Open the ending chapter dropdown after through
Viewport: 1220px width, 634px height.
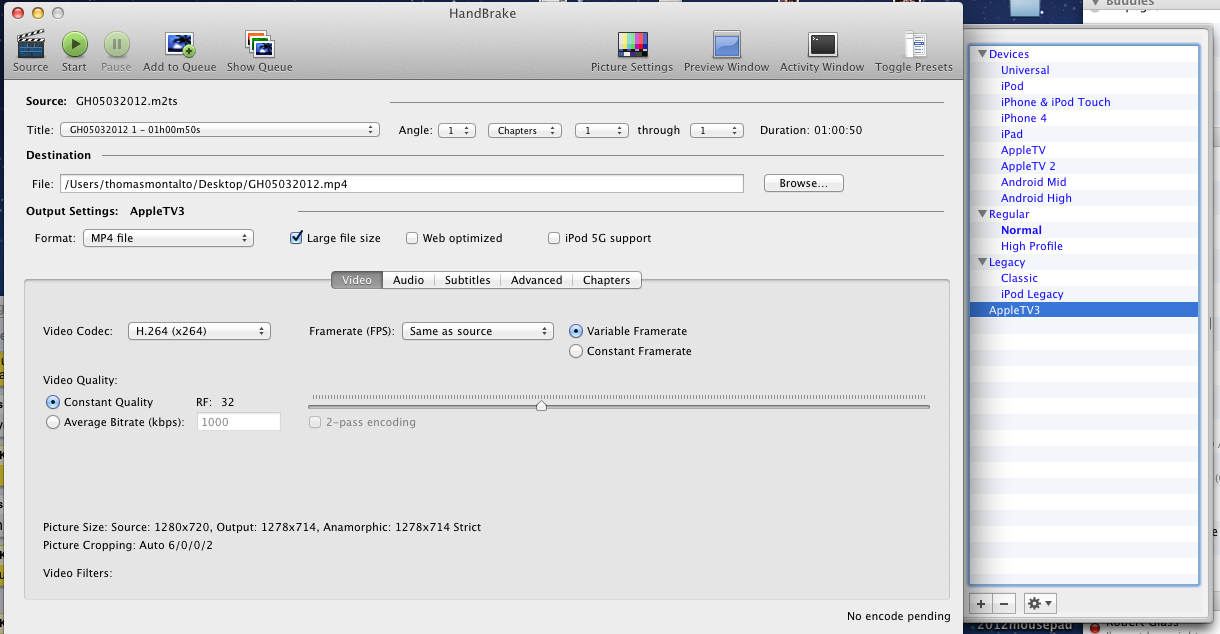[716, 130]
